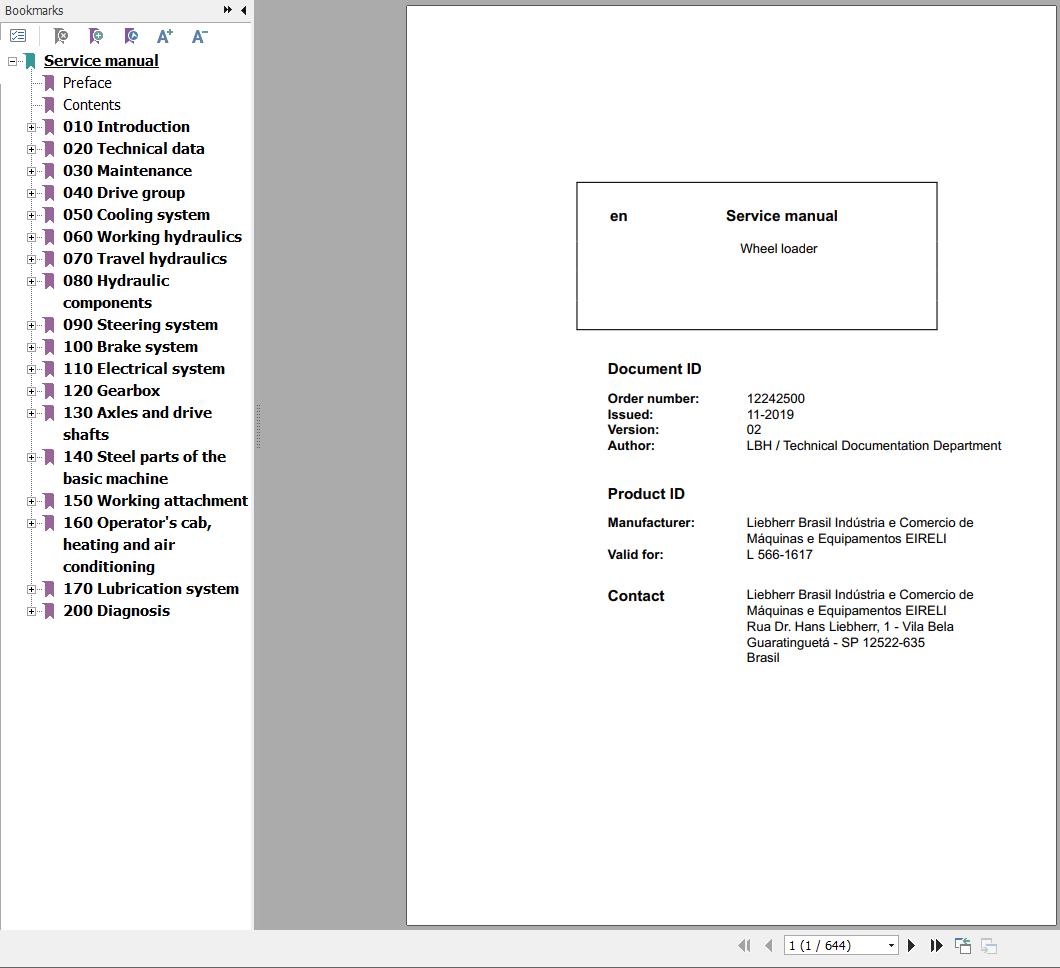
Task: Collapse the Service manual root bookmark
Action: [12, 61]
